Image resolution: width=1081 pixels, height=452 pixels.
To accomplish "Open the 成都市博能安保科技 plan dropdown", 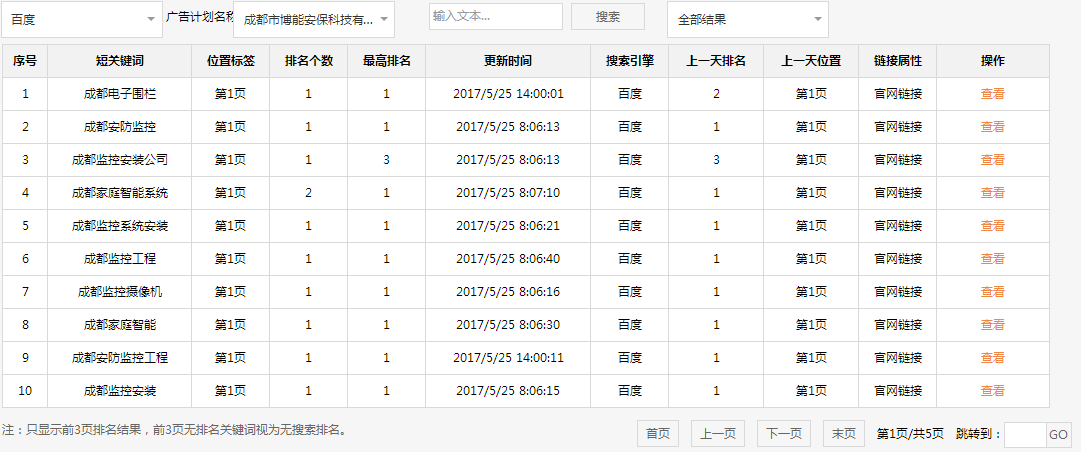I will tap(314, 19).
